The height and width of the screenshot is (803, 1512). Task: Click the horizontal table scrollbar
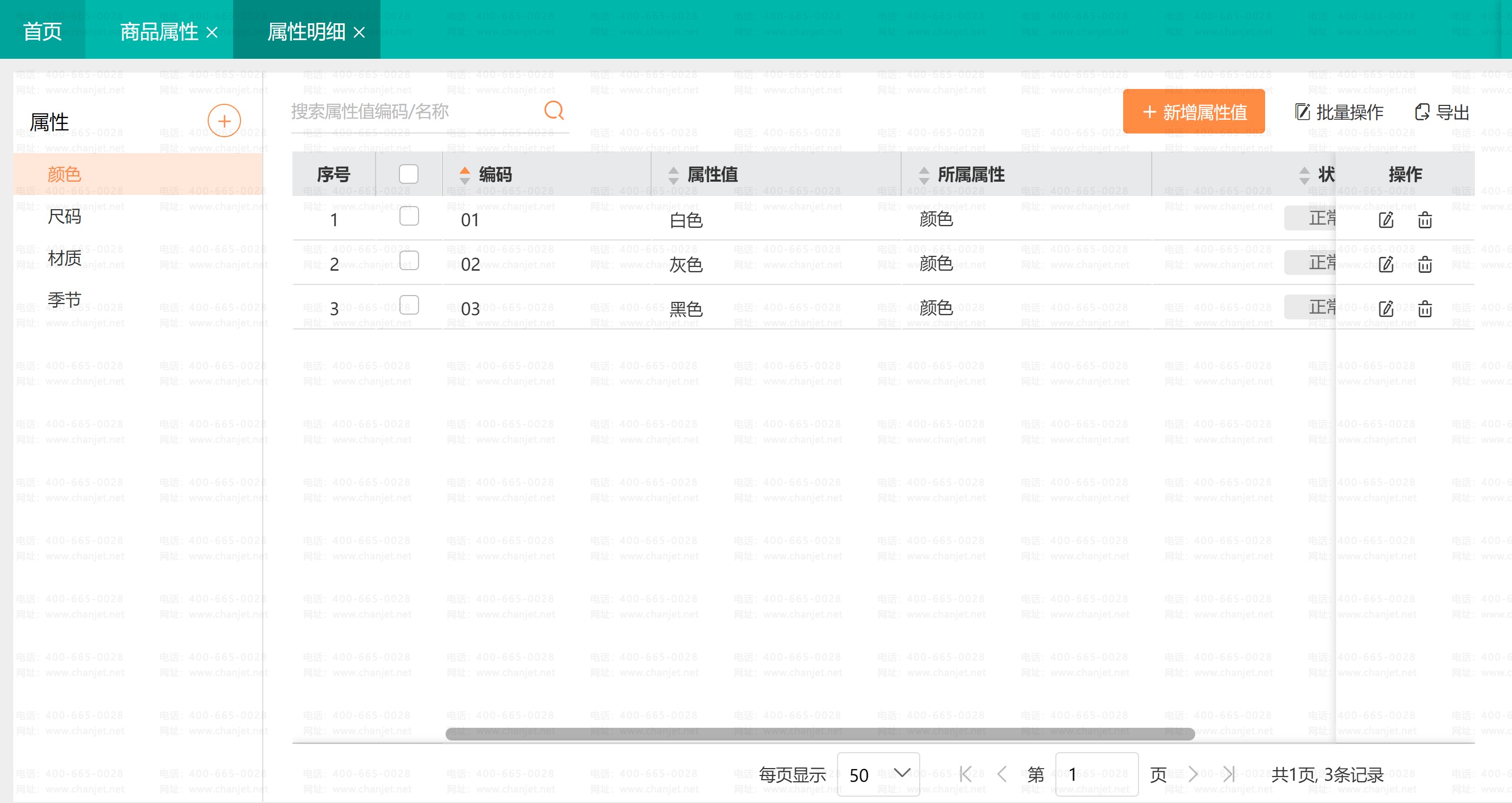pos(820,734)
